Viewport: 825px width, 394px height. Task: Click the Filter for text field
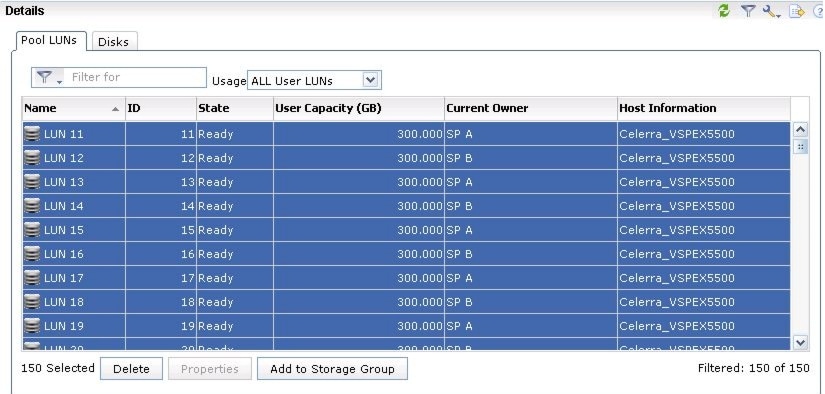click(136, 77)
